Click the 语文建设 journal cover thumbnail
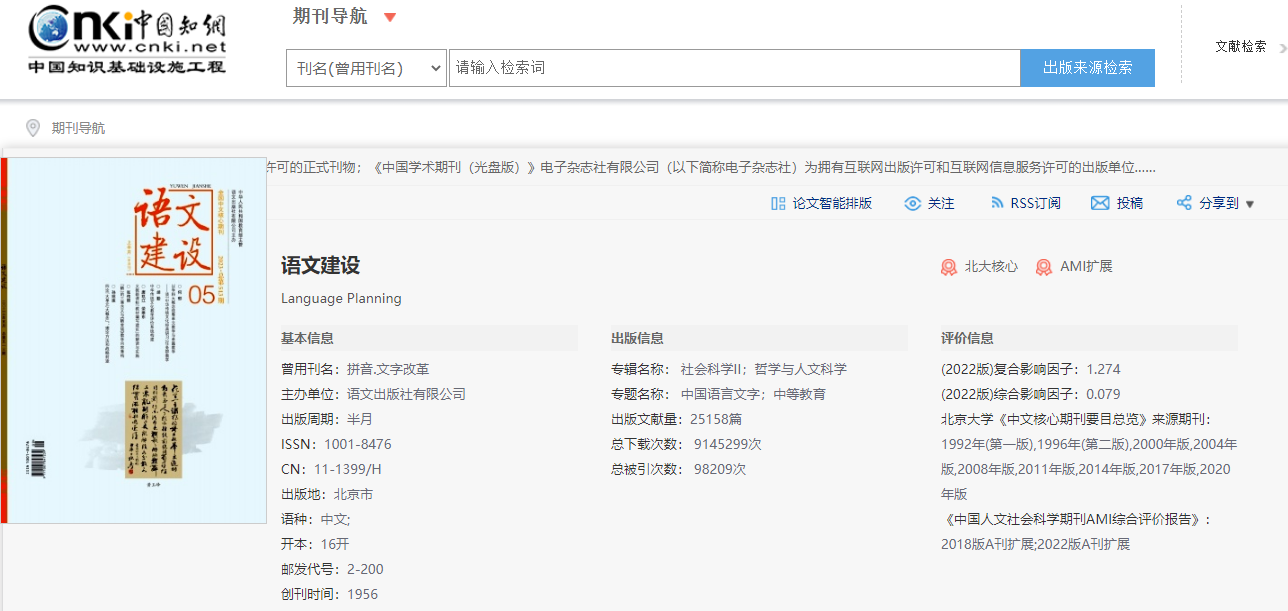Viewport: 1288px width, 611px height. pyautogui.click(x=134, y=340)
